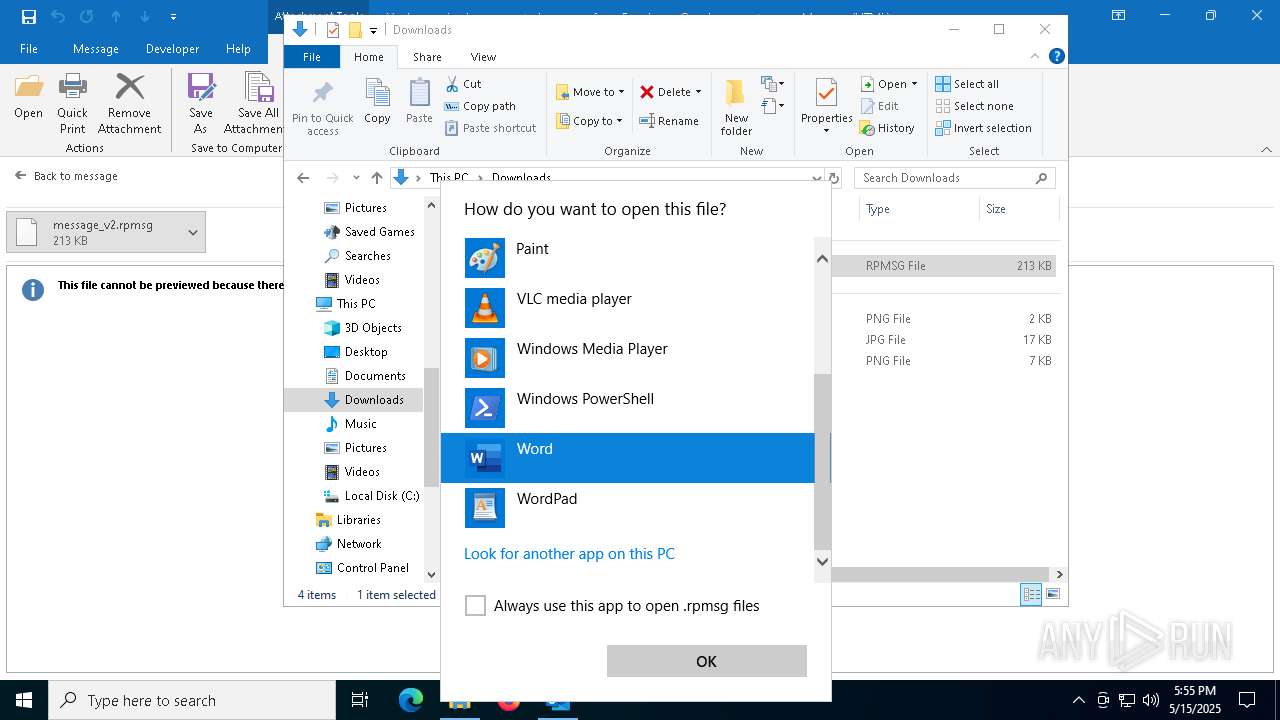Click Remove Attachment in Outlook ribbon
Viewport: 1280px width, 720px height.
point(129,103)
